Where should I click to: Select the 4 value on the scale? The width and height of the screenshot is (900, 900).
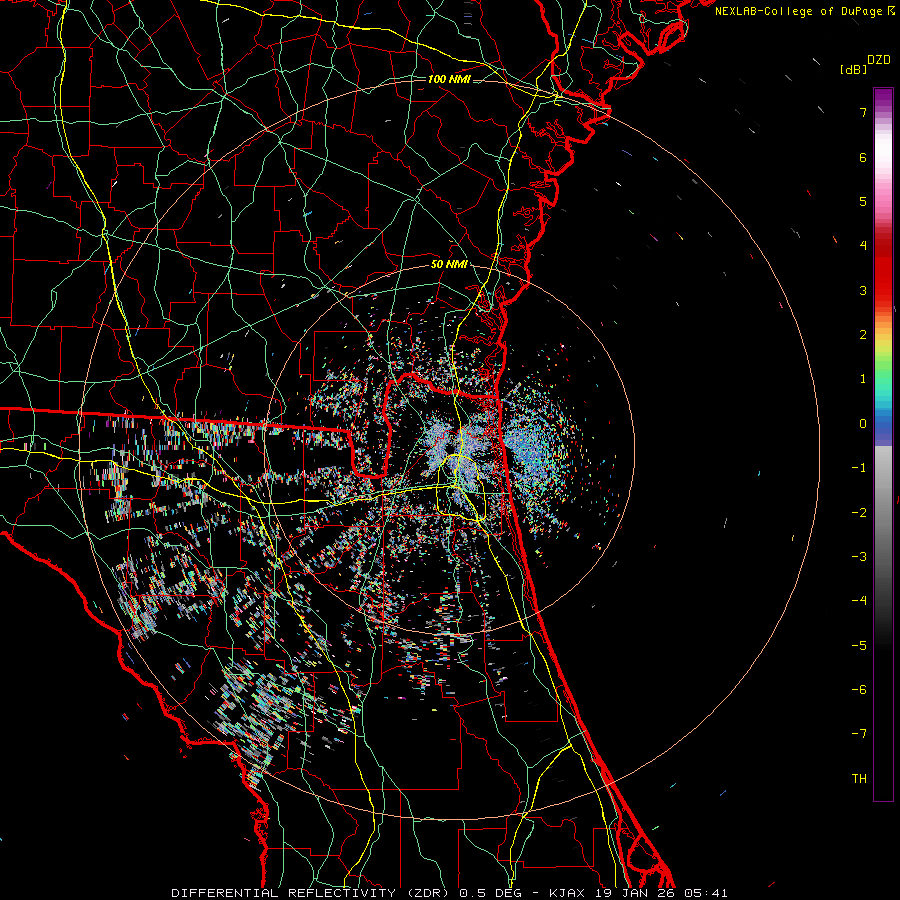(x=863, y=246)
